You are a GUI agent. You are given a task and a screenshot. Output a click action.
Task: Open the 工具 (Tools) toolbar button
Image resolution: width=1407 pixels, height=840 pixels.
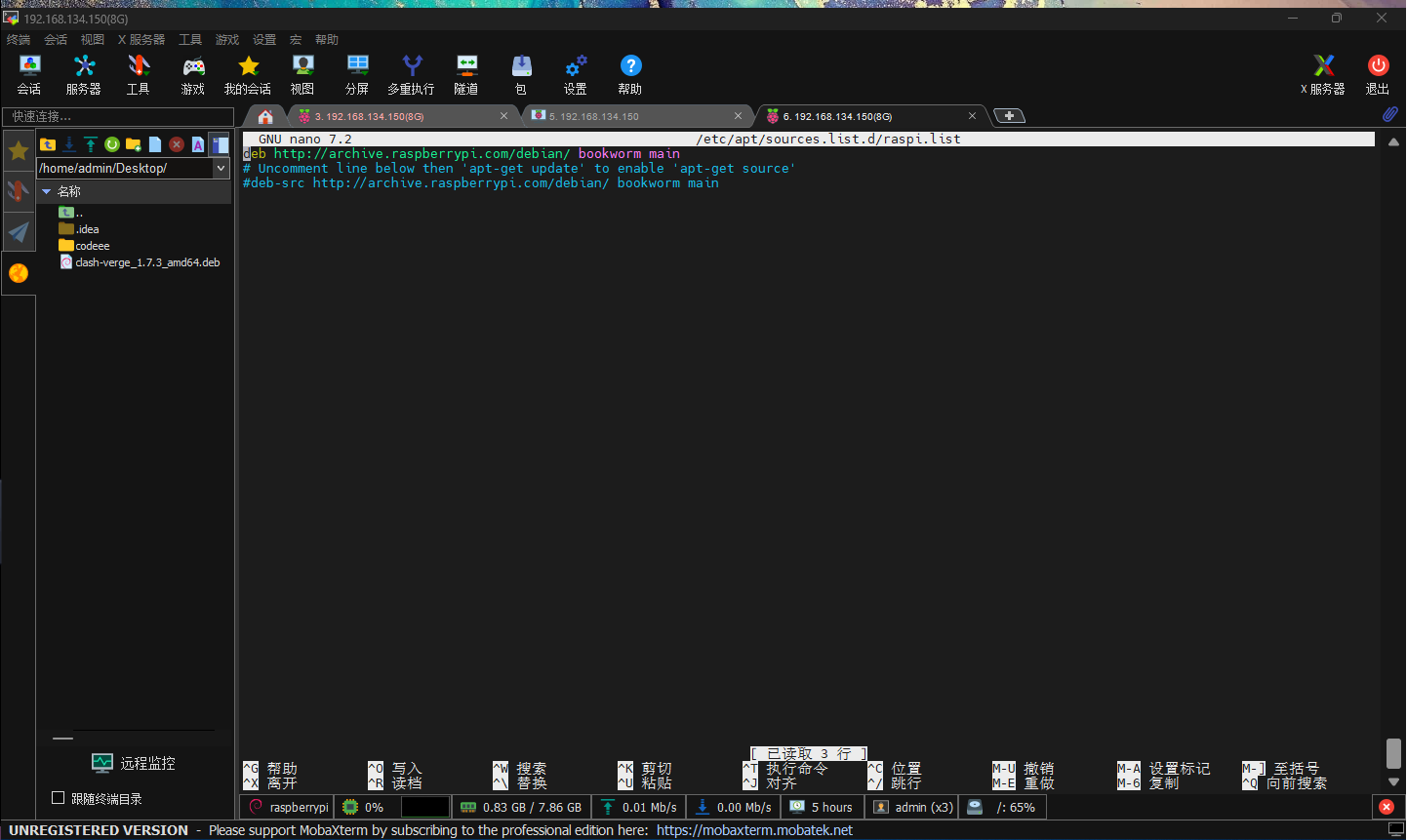139,75
